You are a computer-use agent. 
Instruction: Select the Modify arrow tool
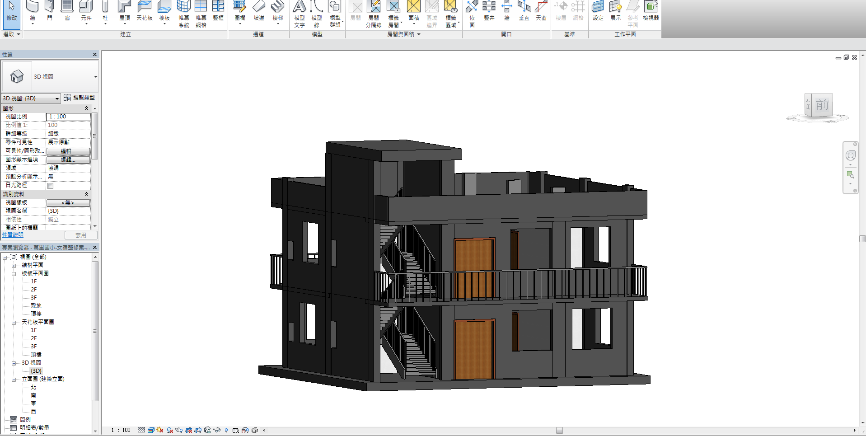coord(12,12)
